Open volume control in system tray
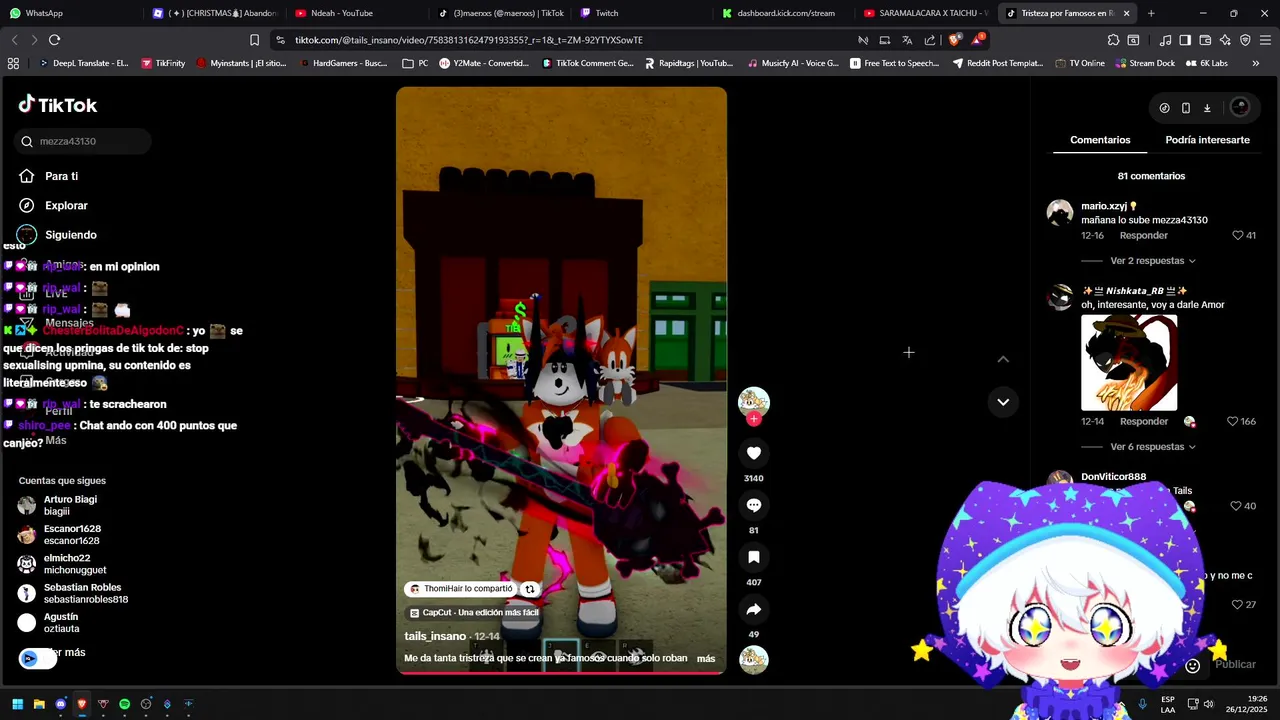 pos(1208,704)
